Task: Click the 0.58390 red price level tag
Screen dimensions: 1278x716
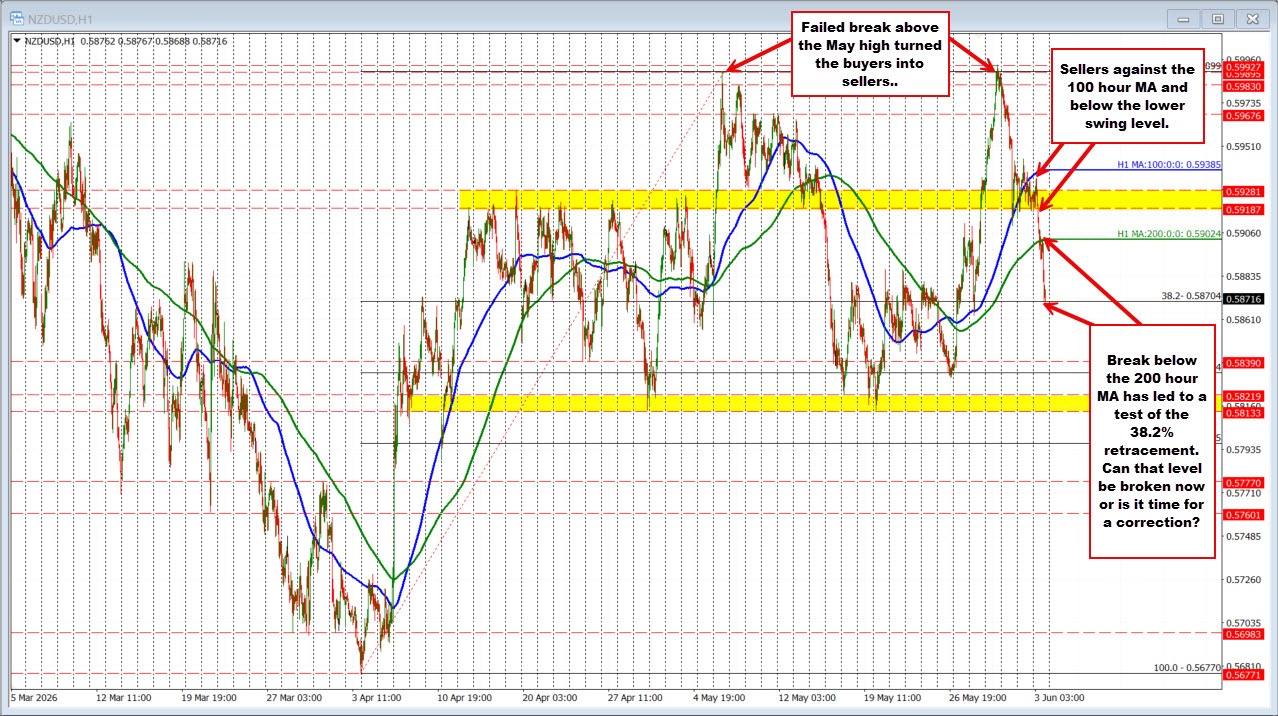Action: pyautogui.click(x=1246, y=362)
